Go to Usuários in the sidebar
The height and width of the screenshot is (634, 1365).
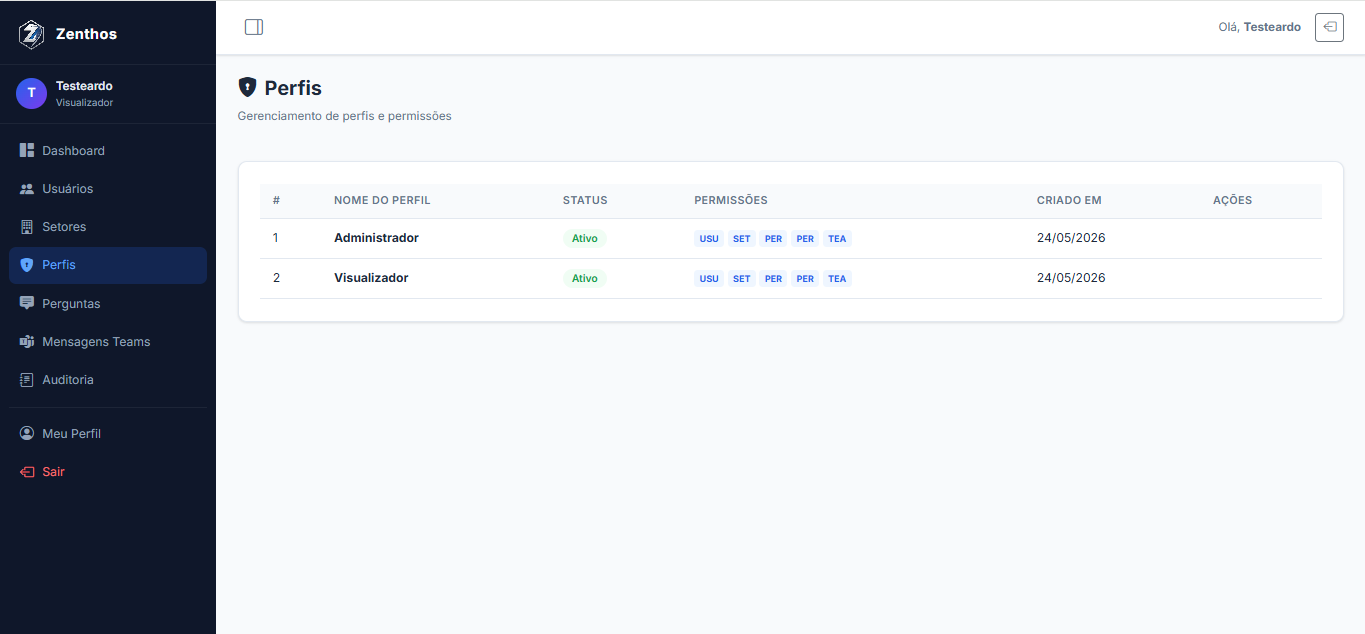coord(108,189)
